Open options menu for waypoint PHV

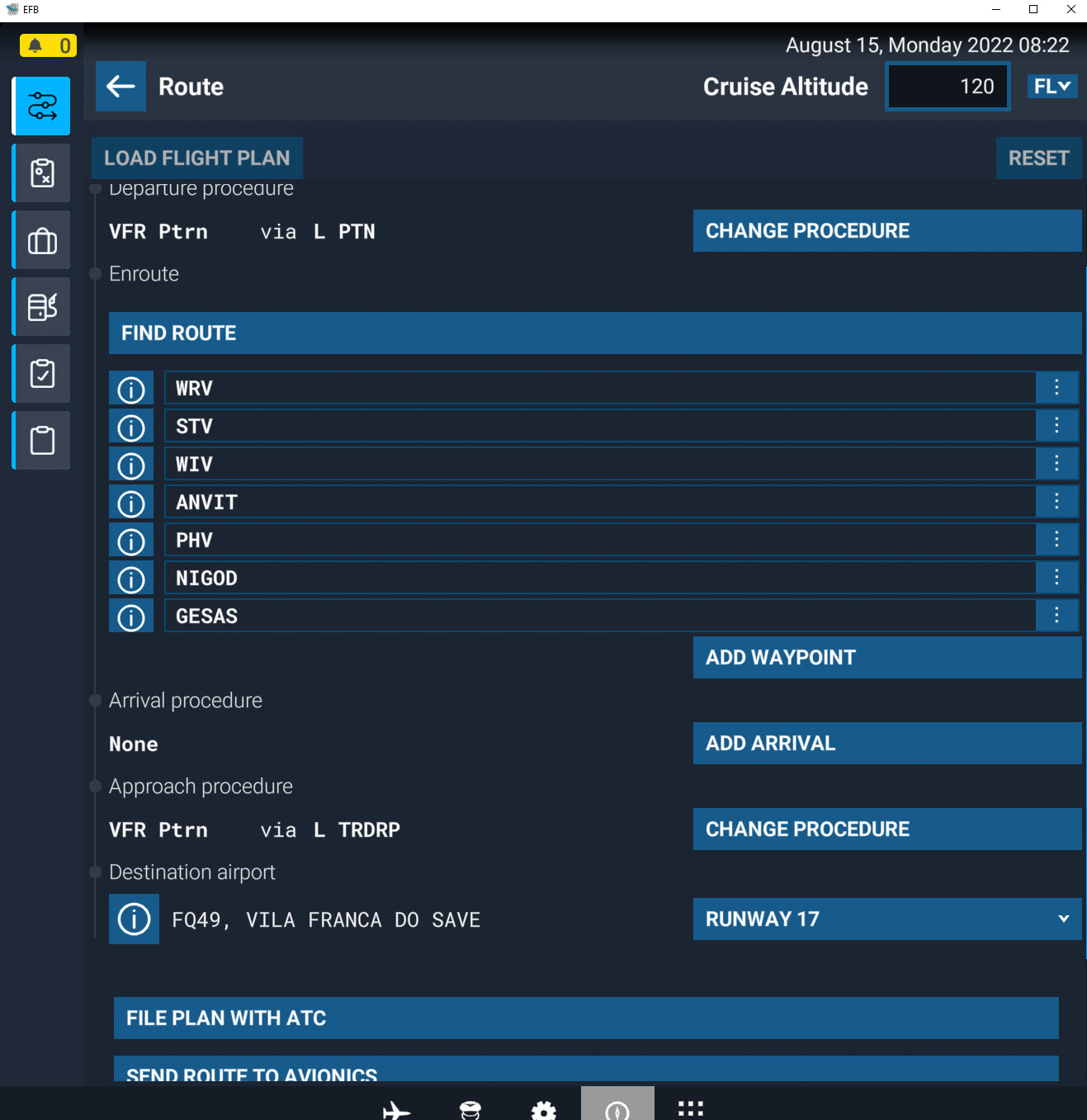point(1056,540)
